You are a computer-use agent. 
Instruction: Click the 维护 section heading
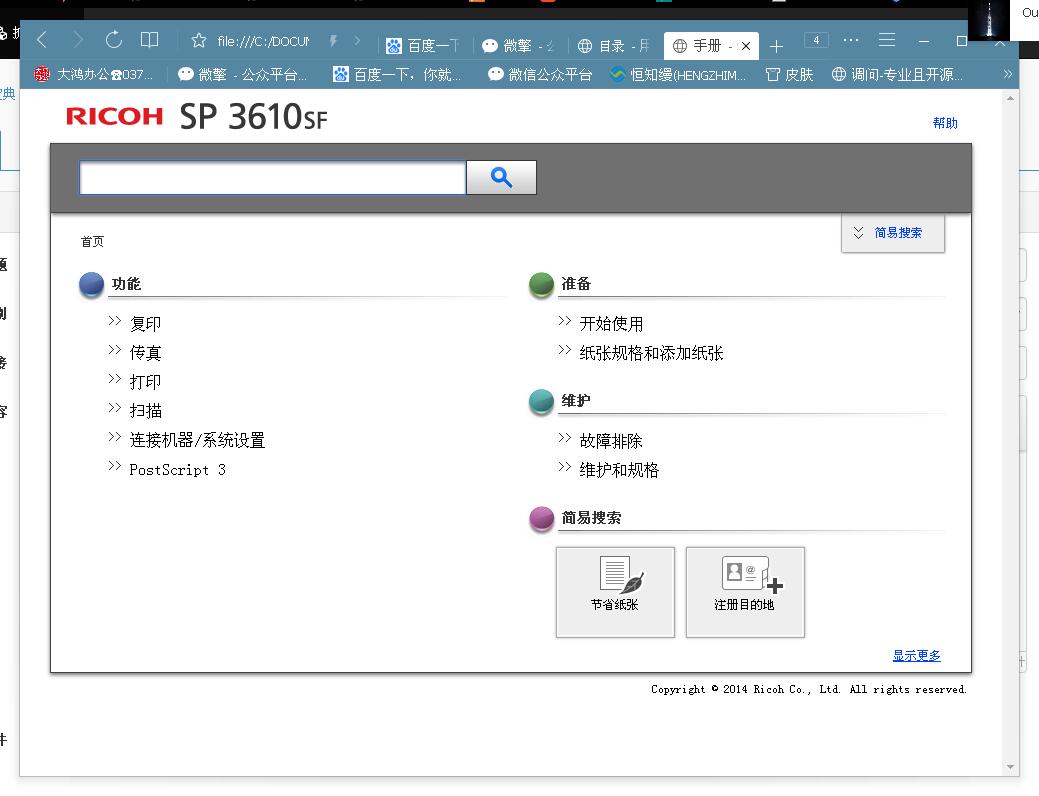point(576,401)
